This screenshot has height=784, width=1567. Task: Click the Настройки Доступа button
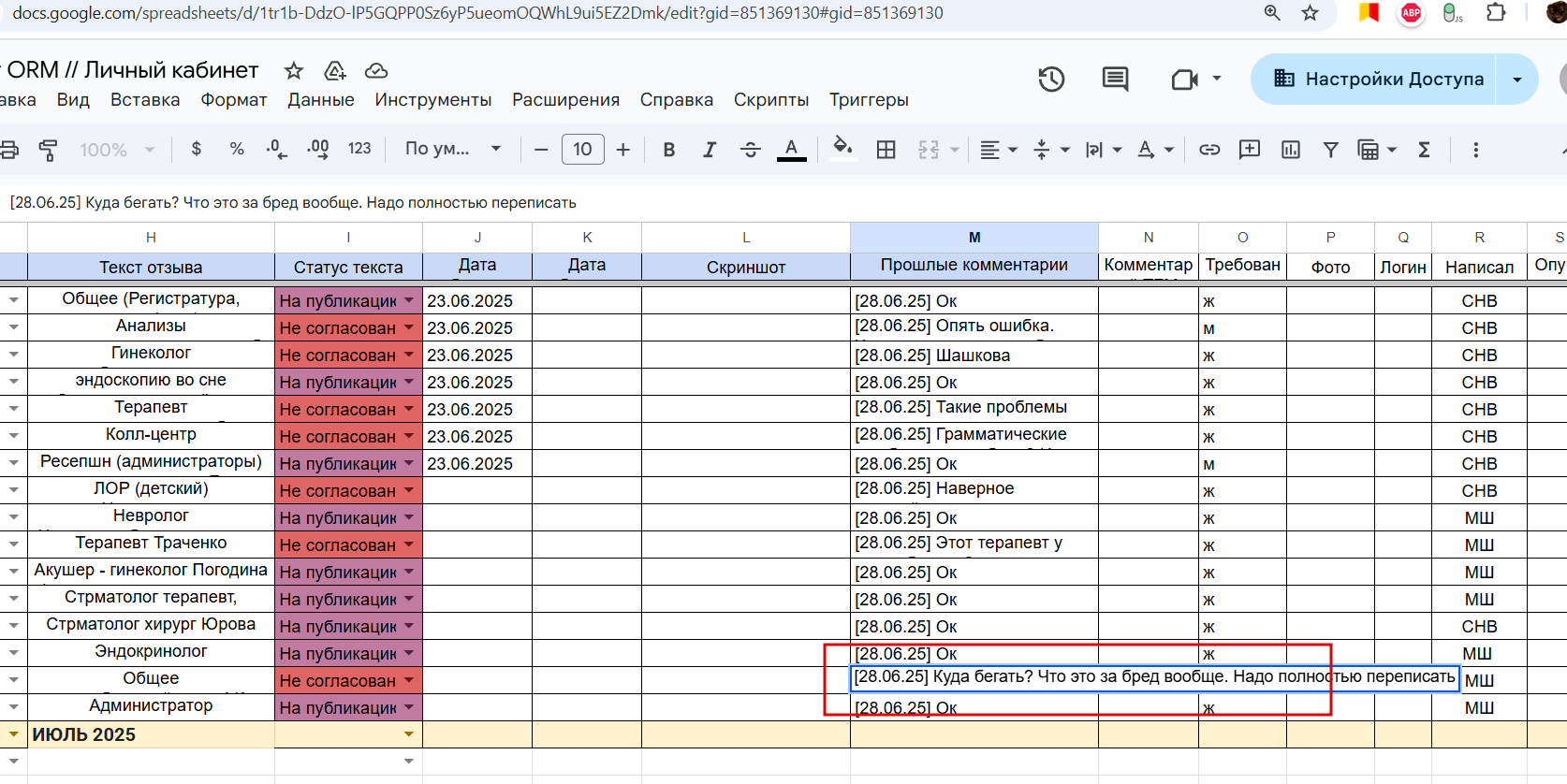1373,80
